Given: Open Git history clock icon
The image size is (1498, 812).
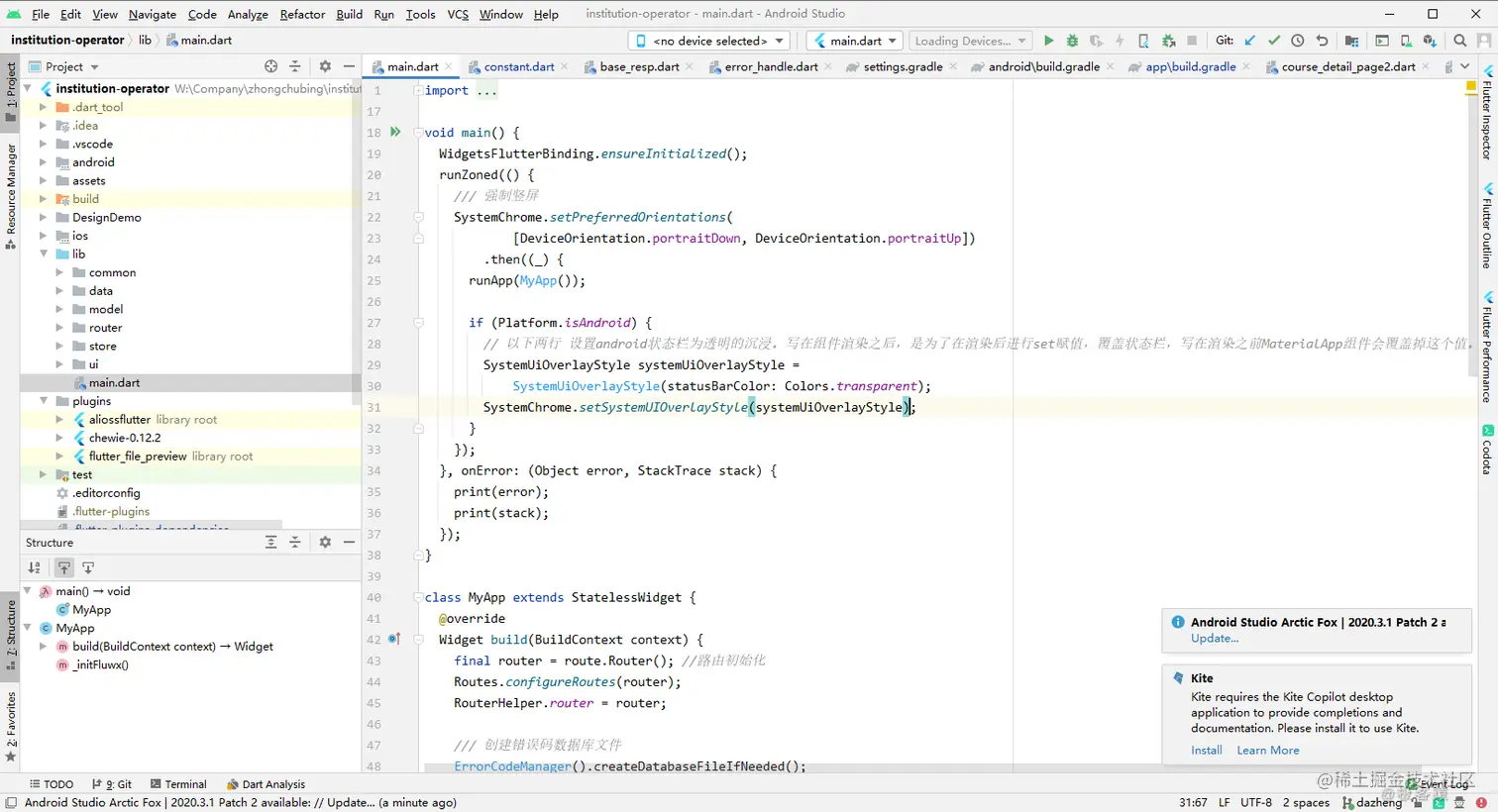Looking at the screenshot, I should pyautogui.click(x=1298, y=41).
